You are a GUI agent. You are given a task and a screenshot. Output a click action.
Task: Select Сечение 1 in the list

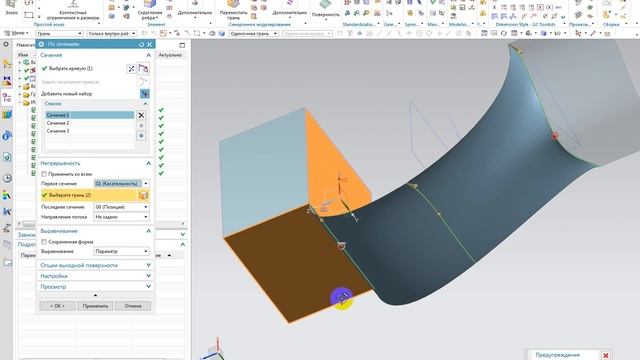[90, 115]
